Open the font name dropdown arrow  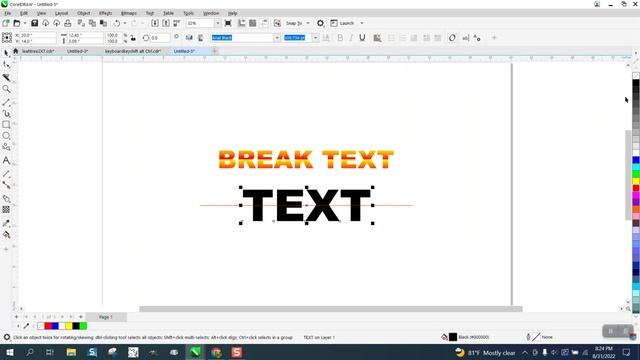(277, 38)
